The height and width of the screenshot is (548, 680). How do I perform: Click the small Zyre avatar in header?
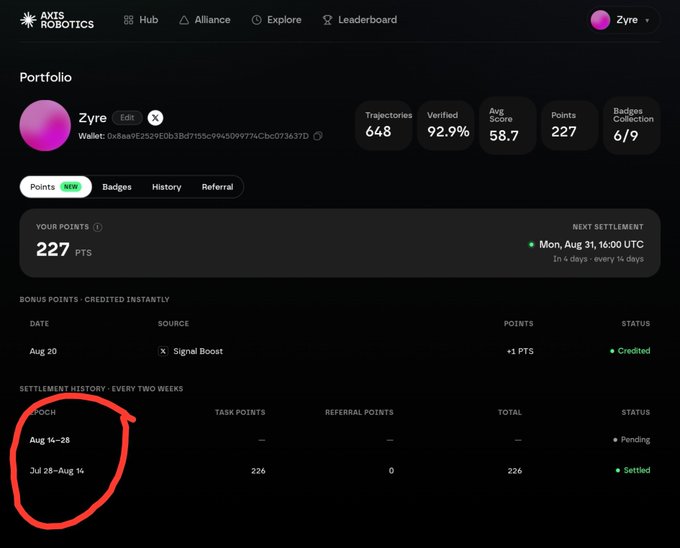600,20
